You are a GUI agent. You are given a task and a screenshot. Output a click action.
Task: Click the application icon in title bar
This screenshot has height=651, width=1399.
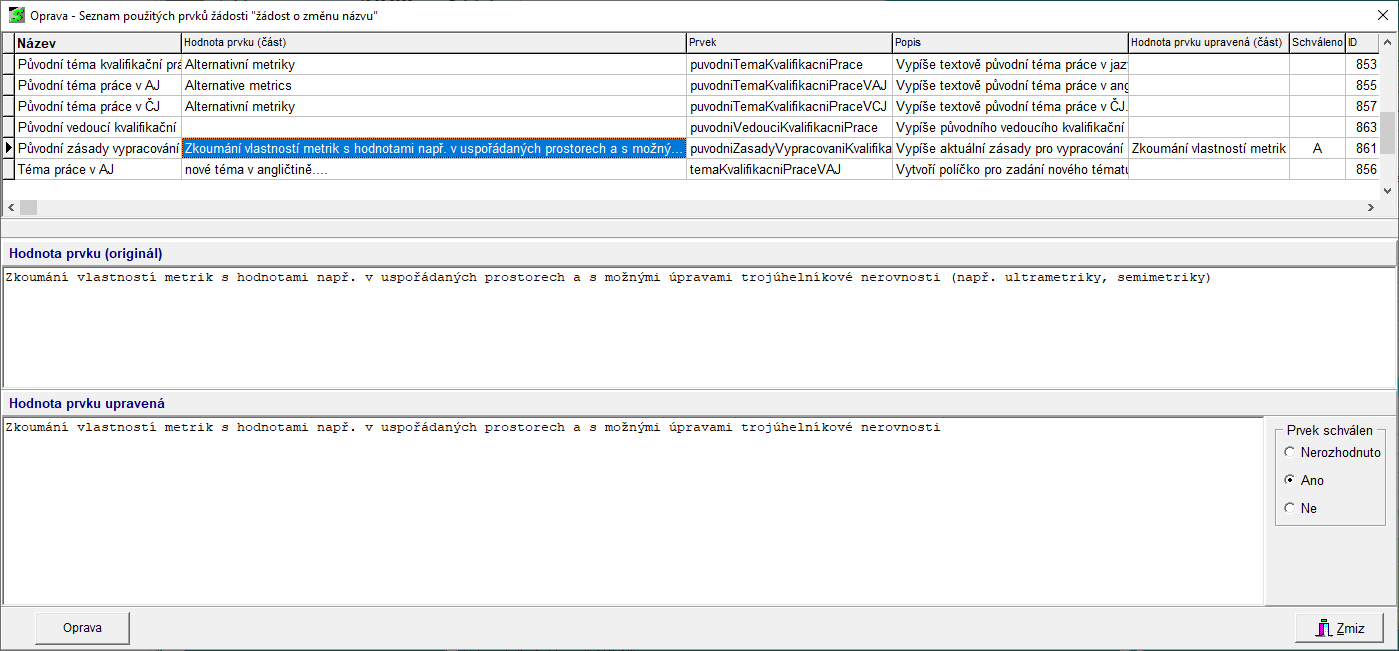click(16, 16)
